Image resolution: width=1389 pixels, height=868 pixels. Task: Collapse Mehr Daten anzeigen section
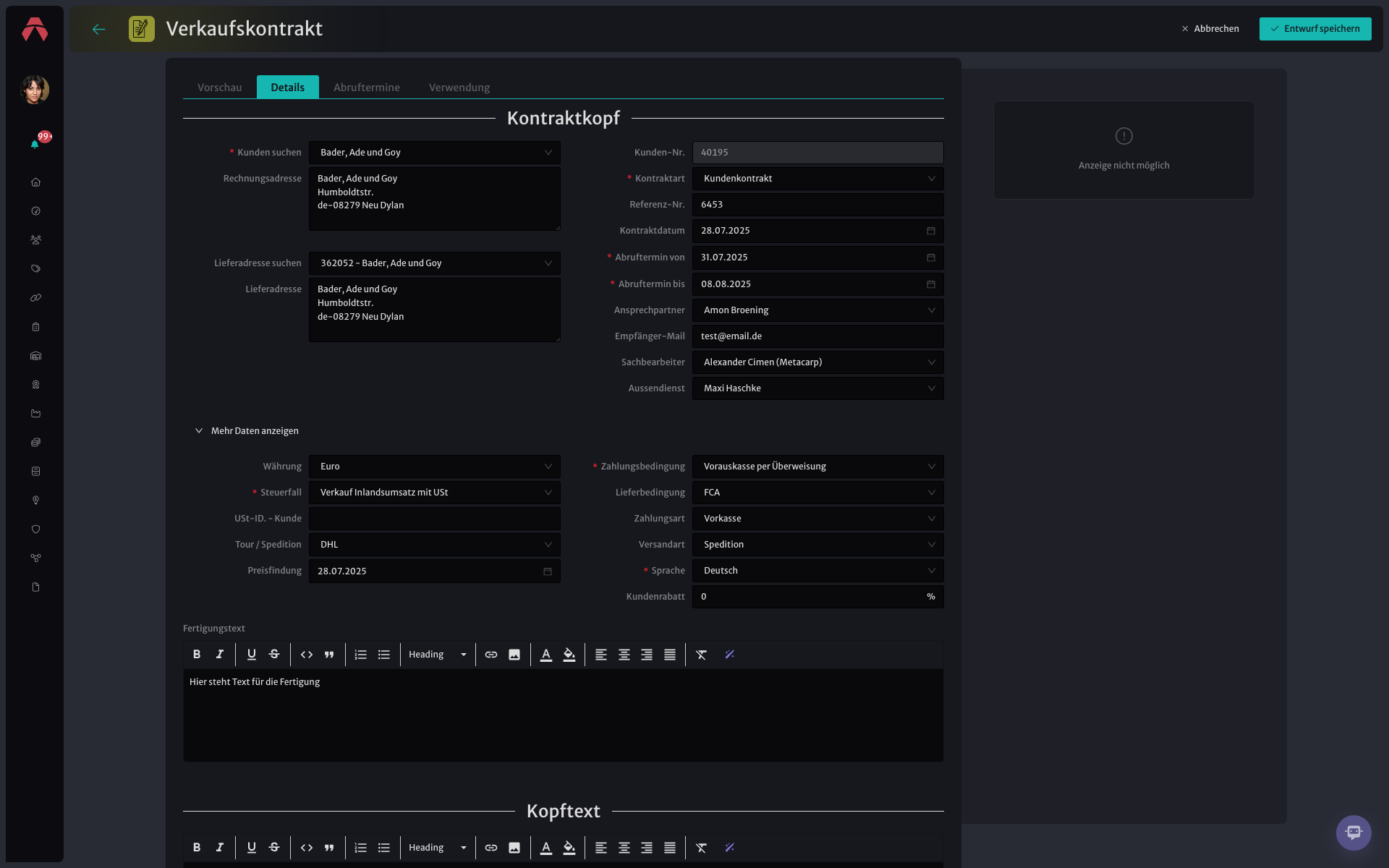tap(247, 431)
